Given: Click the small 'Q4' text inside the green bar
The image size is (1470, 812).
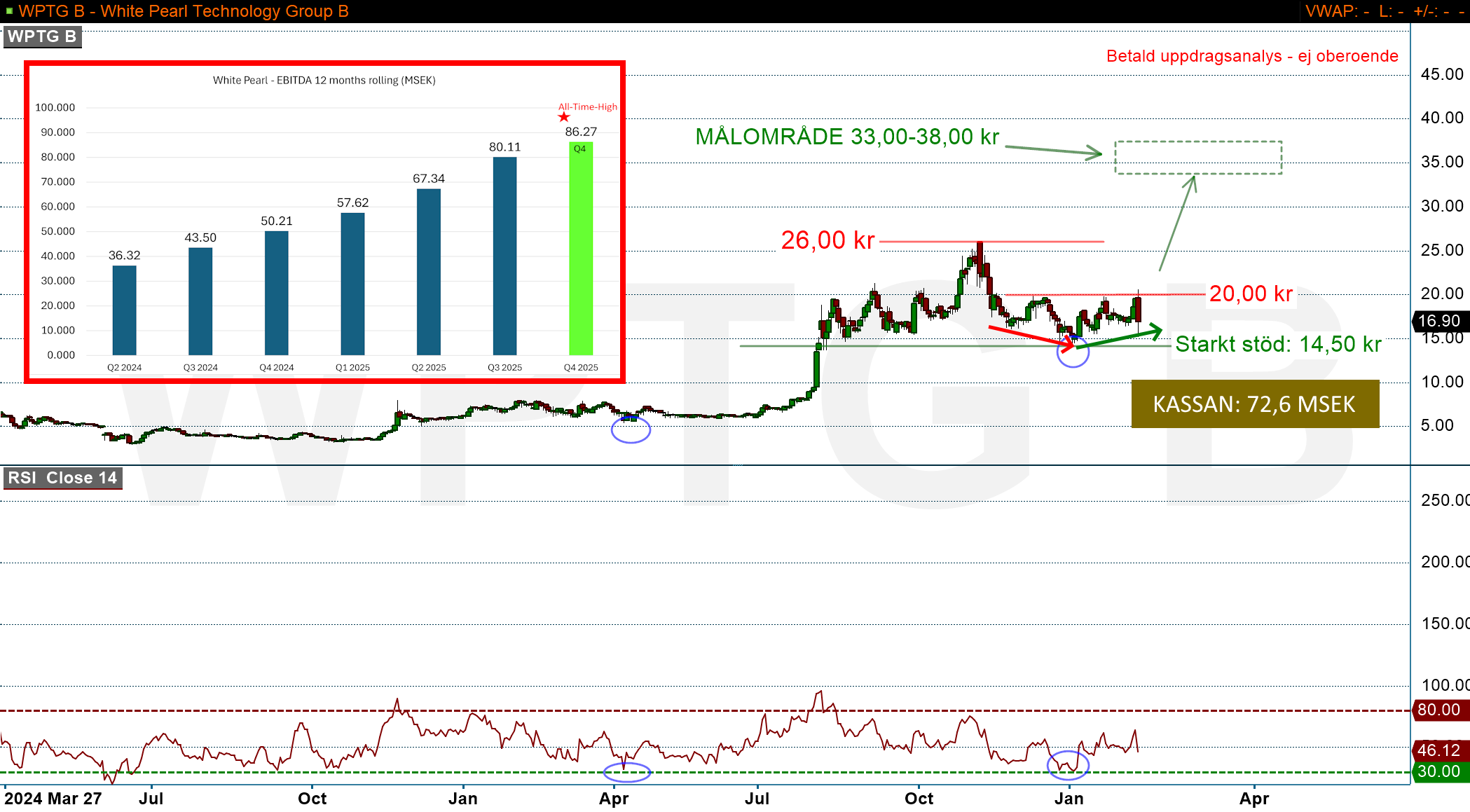Looking at the screenshot, I should [579, 149].
